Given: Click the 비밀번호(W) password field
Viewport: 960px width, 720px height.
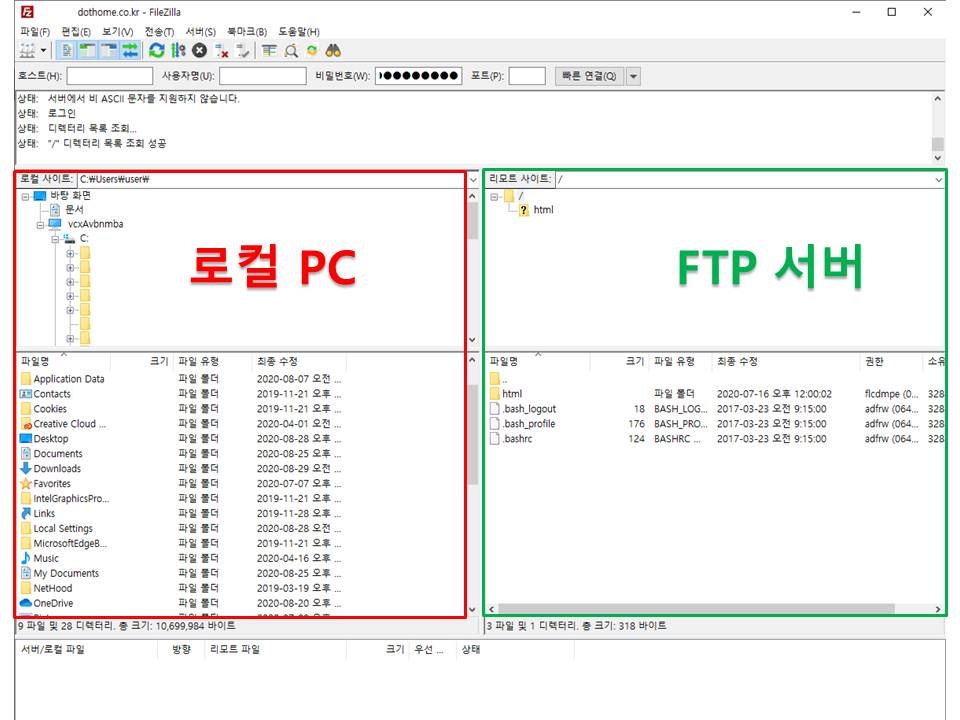Looking at the screenshot, I should click(419, 76).
